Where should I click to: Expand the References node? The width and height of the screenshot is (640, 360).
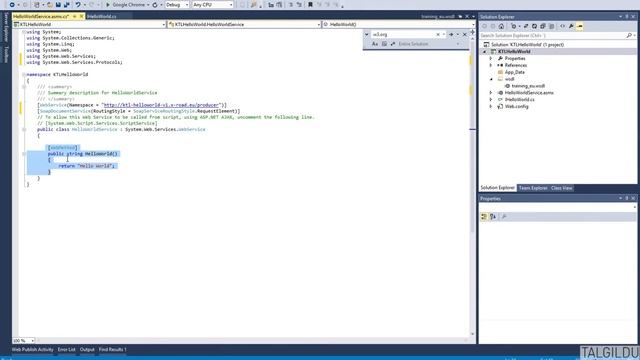pos(491,65)
